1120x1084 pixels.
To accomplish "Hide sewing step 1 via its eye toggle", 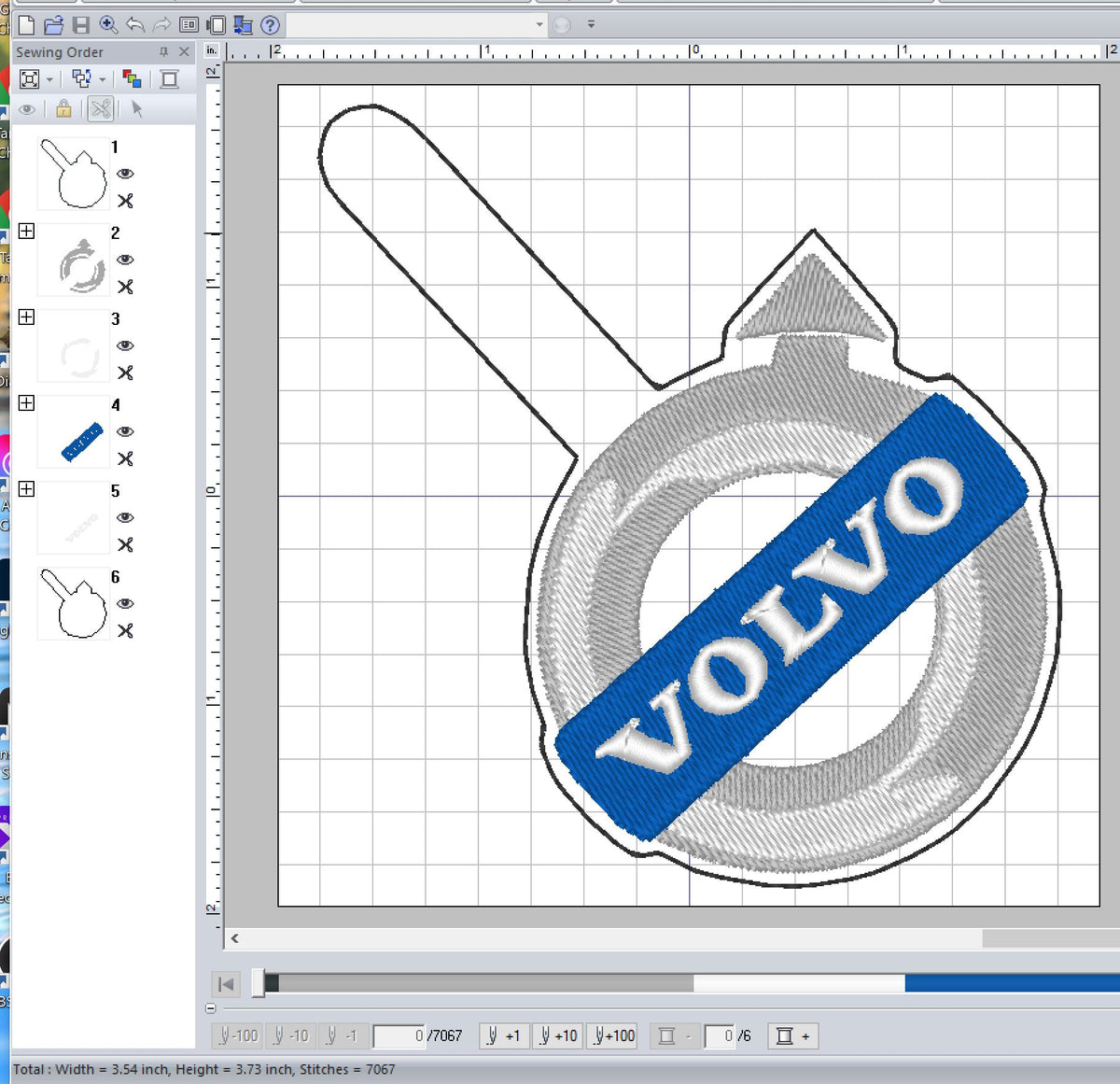I will click(x=124, y=175).
